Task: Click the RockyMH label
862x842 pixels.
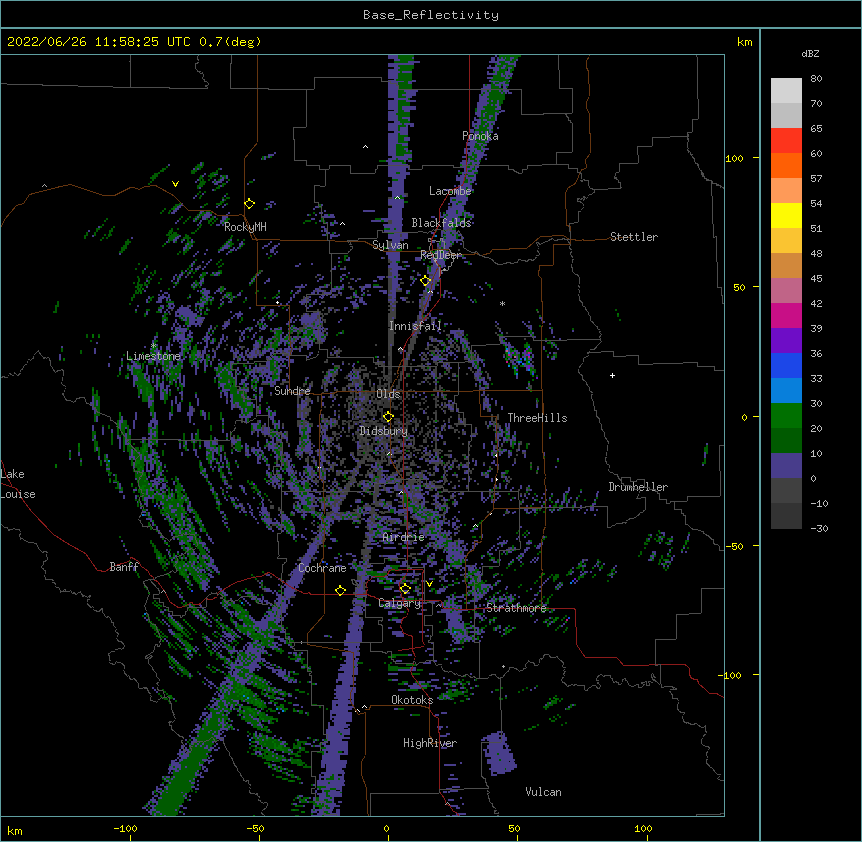Action: [245, 227]
